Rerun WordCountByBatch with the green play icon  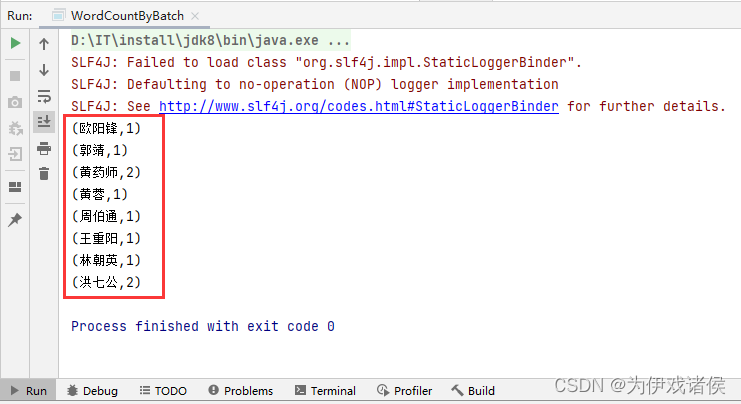tap(15, 43)
